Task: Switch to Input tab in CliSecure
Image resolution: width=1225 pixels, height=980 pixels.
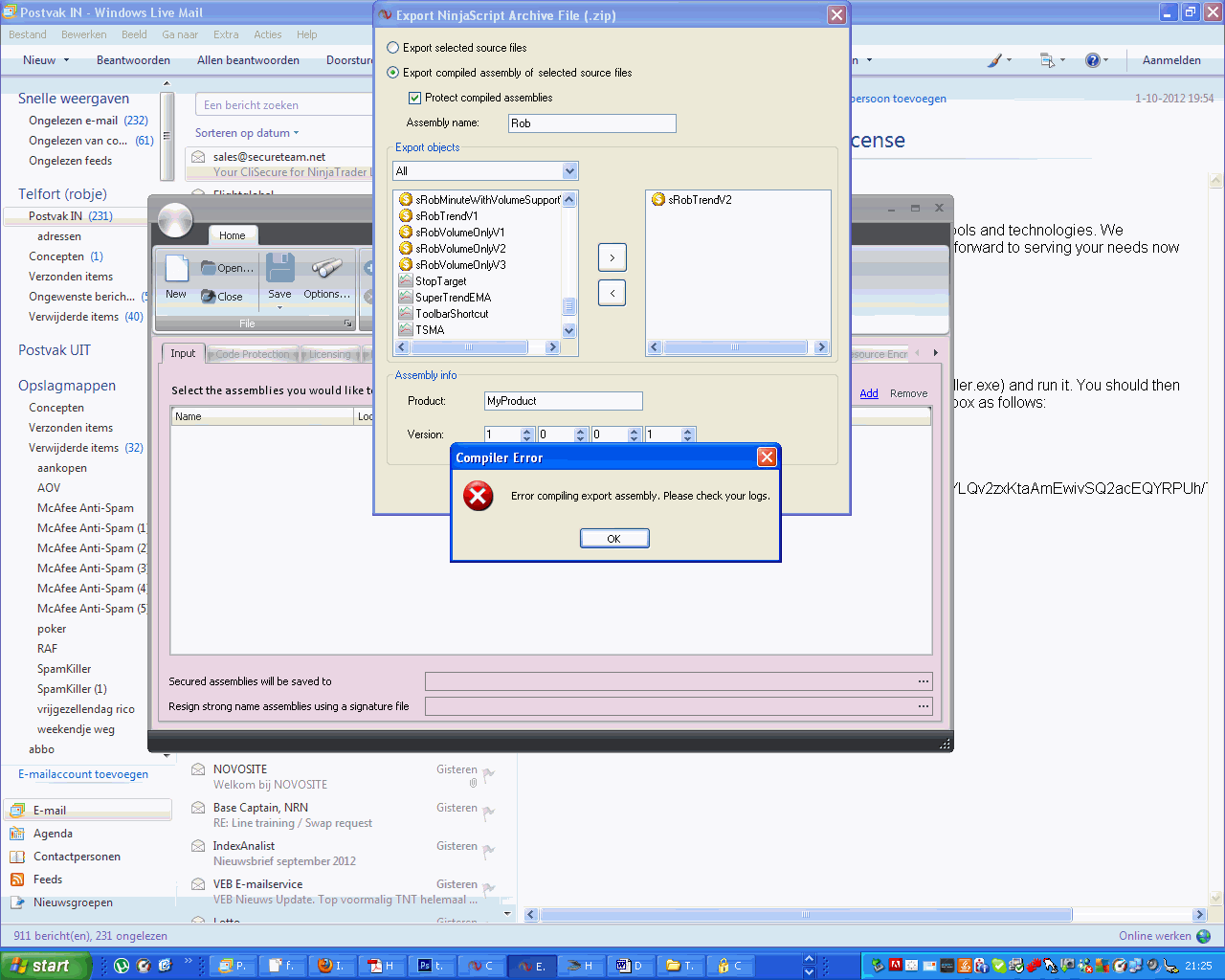Action: (x=183, y=353)
